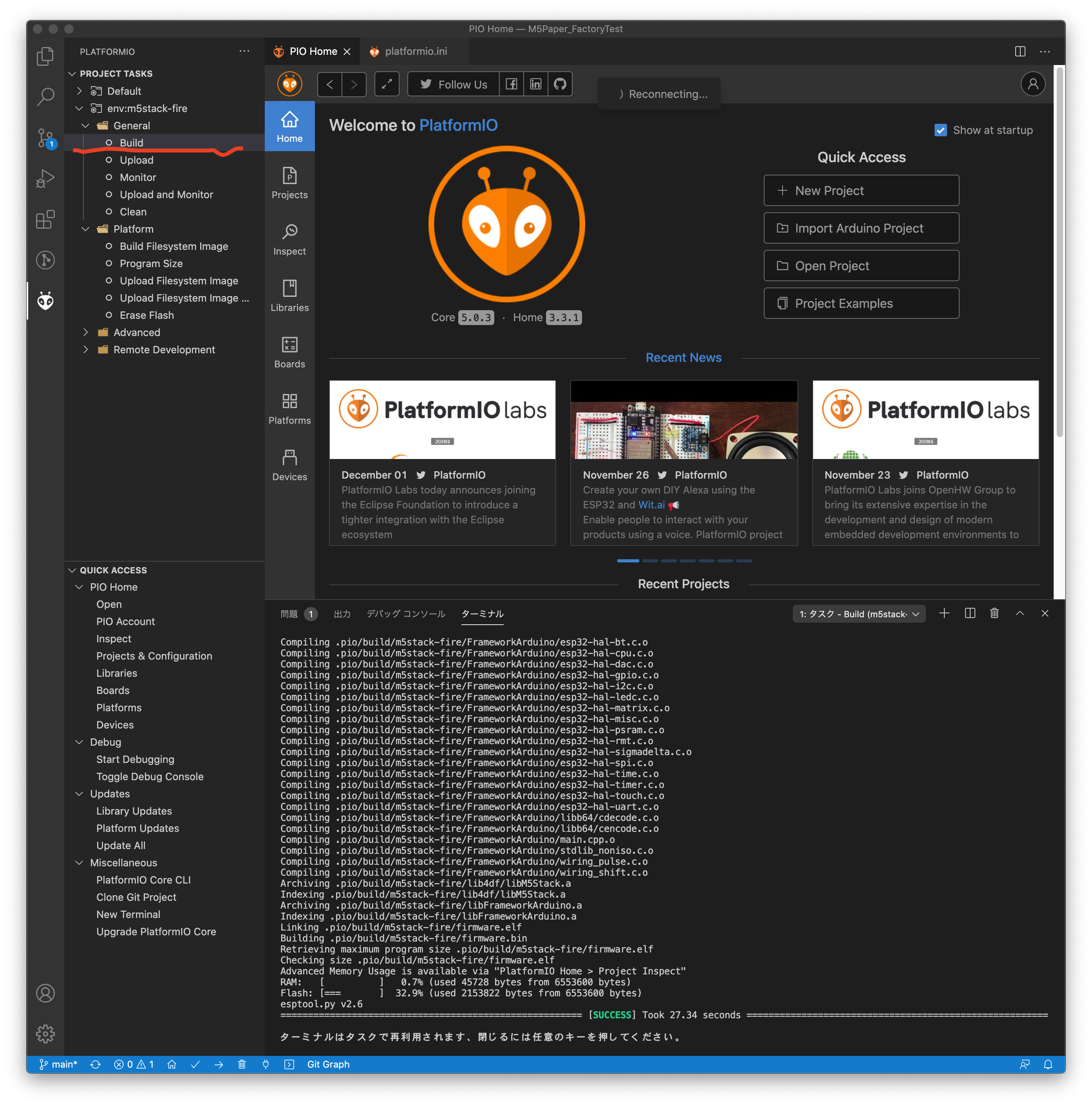Open the PlatformIO alien activity bar icon
Viewport: 1092px width, 1106px height.
pyautogui.click(x=45, y=300)
